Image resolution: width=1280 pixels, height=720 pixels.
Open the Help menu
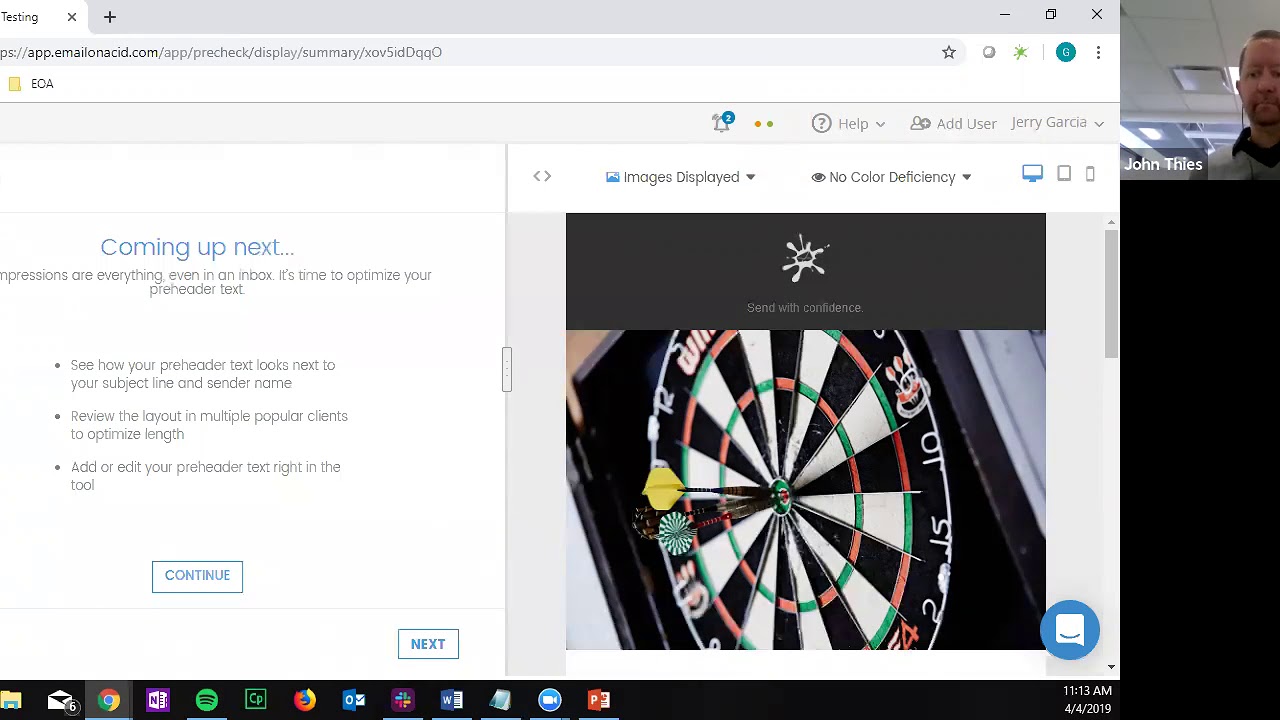pos(848,123)
